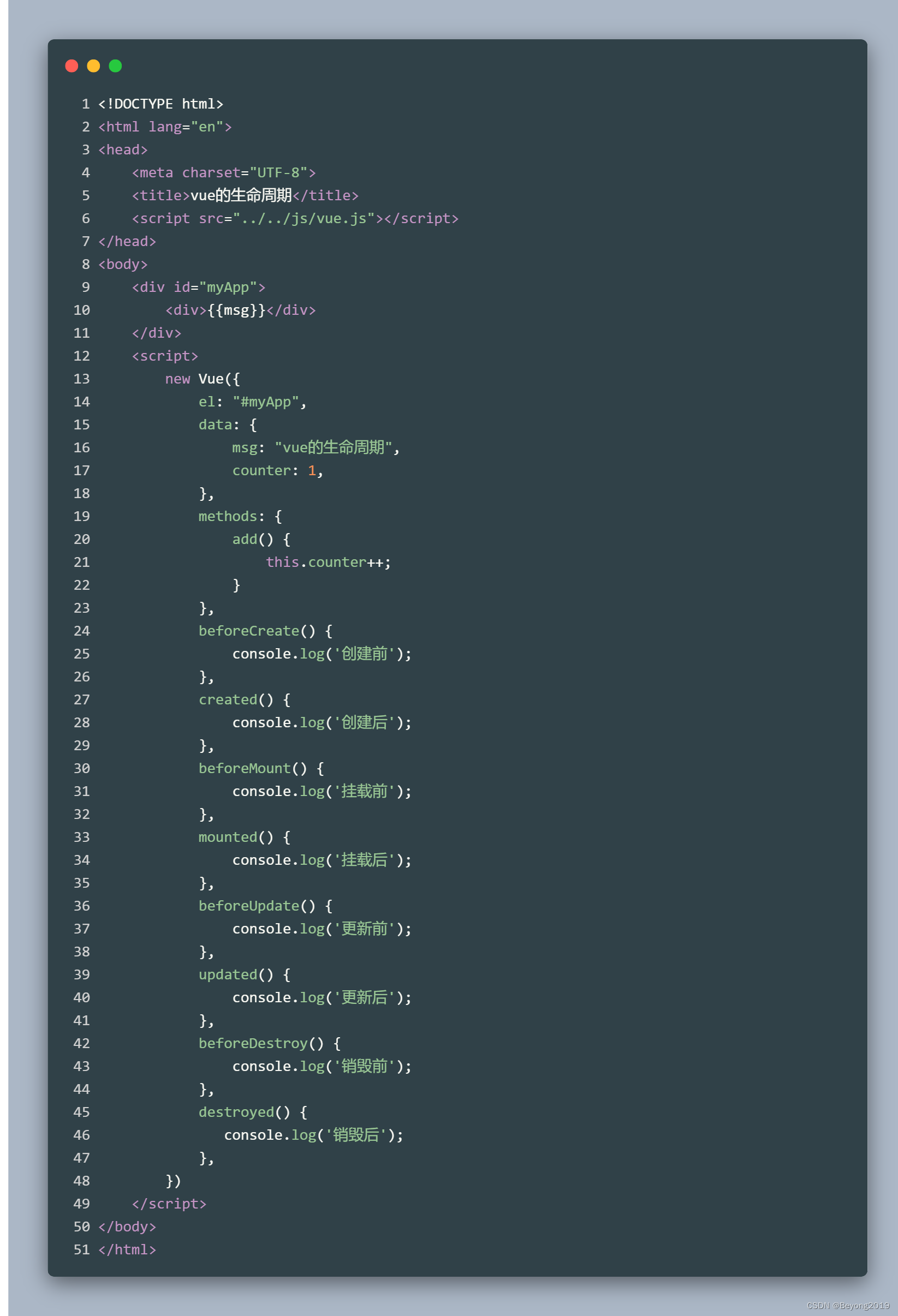Click the 'new Vue({' line
This screenshot has height=1316, width=898.
tap(203, 379)
